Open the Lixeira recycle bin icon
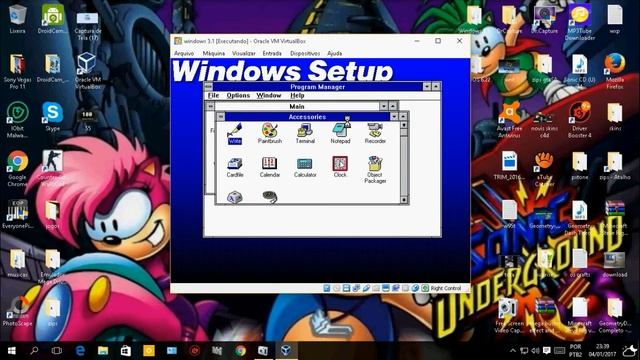The height and width of the screenshot is (360, 640). point(17,19)
